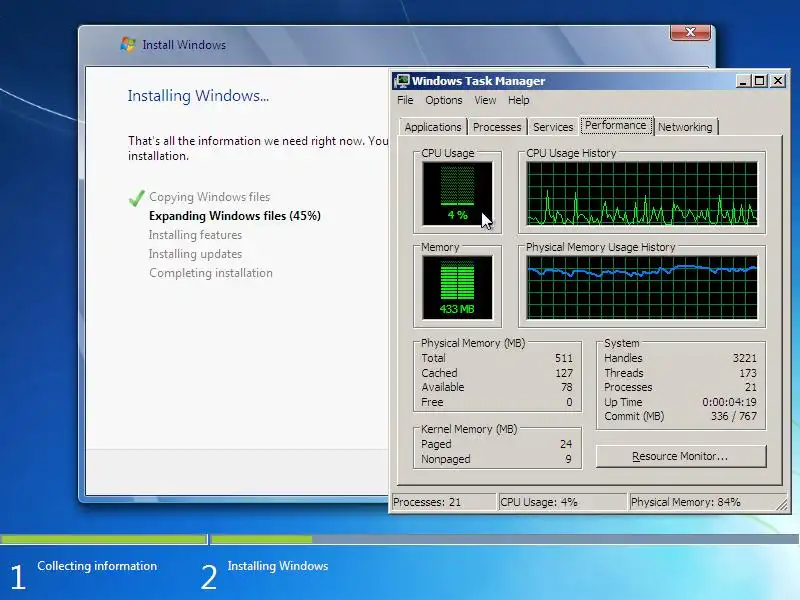Click the 'Installing Windows...' heading
800x600 pixels.
(x=198, y=95)
